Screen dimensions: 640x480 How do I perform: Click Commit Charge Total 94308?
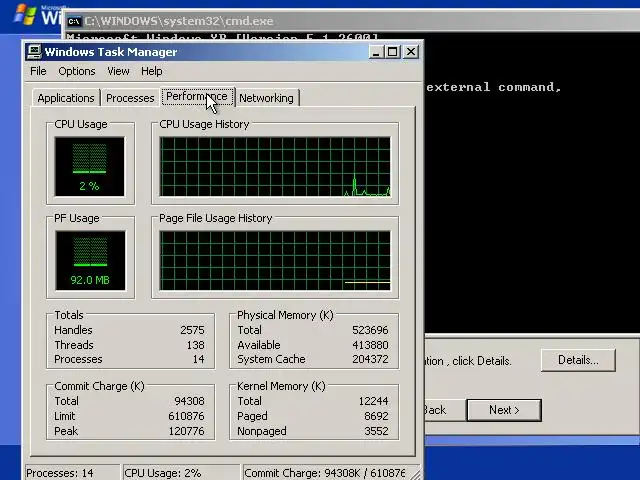click(x=189, y=401)
